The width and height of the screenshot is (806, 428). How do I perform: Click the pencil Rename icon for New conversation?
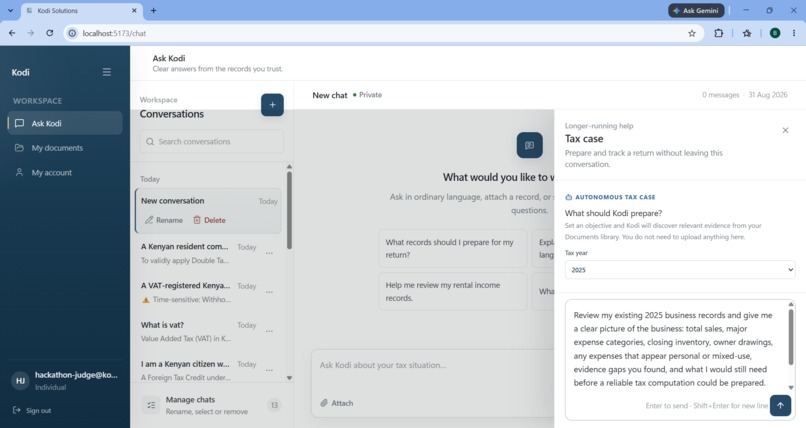click(149, 220)
